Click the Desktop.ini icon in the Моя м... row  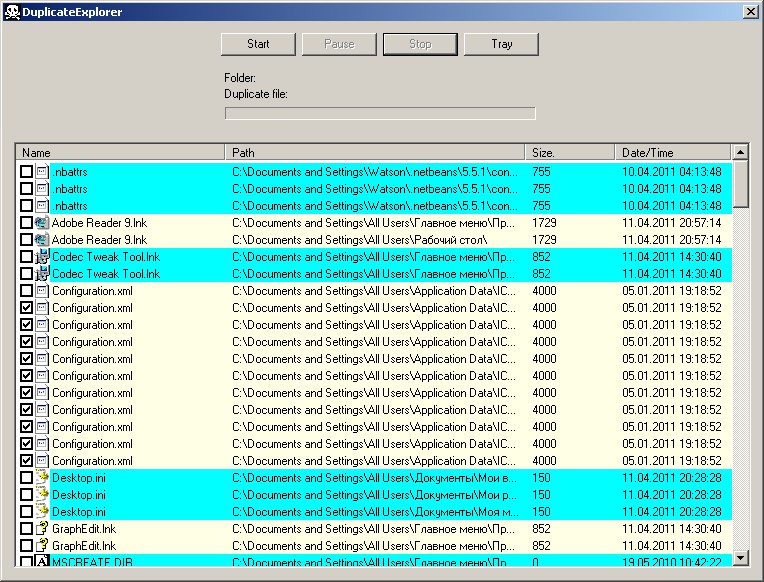click(x=42, y=512)
